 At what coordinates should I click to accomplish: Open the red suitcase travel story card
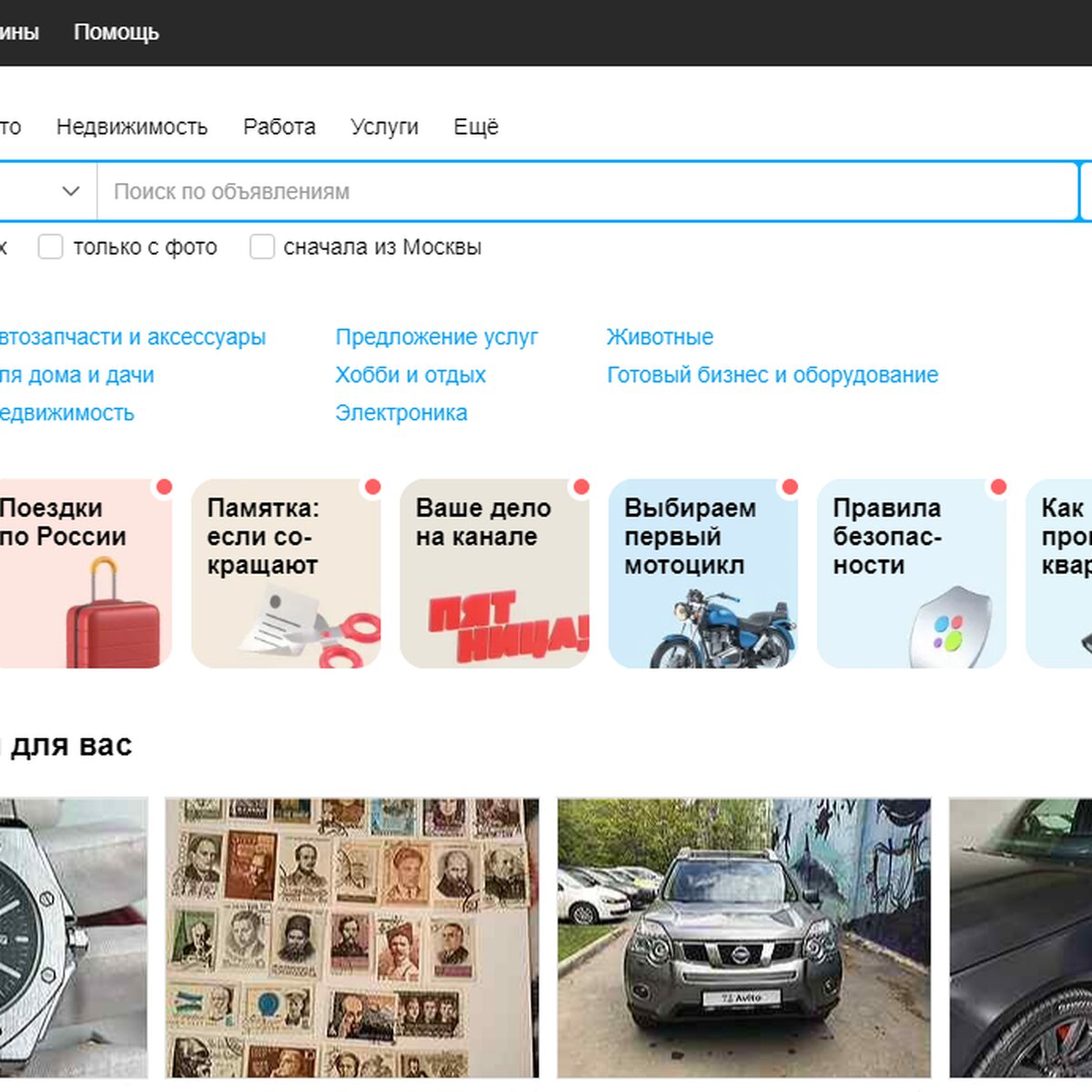[82, 573]
